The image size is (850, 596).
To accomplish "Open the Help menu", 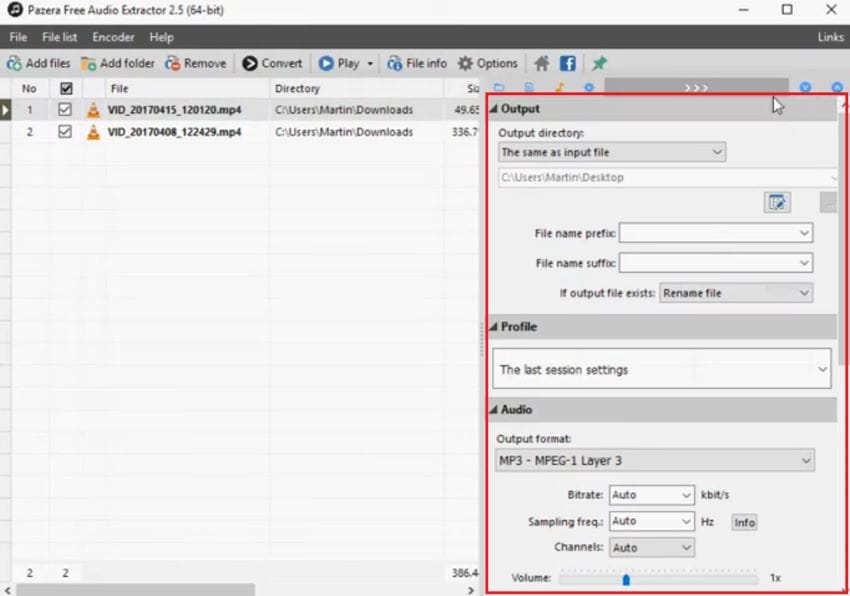I will (162, 37).
